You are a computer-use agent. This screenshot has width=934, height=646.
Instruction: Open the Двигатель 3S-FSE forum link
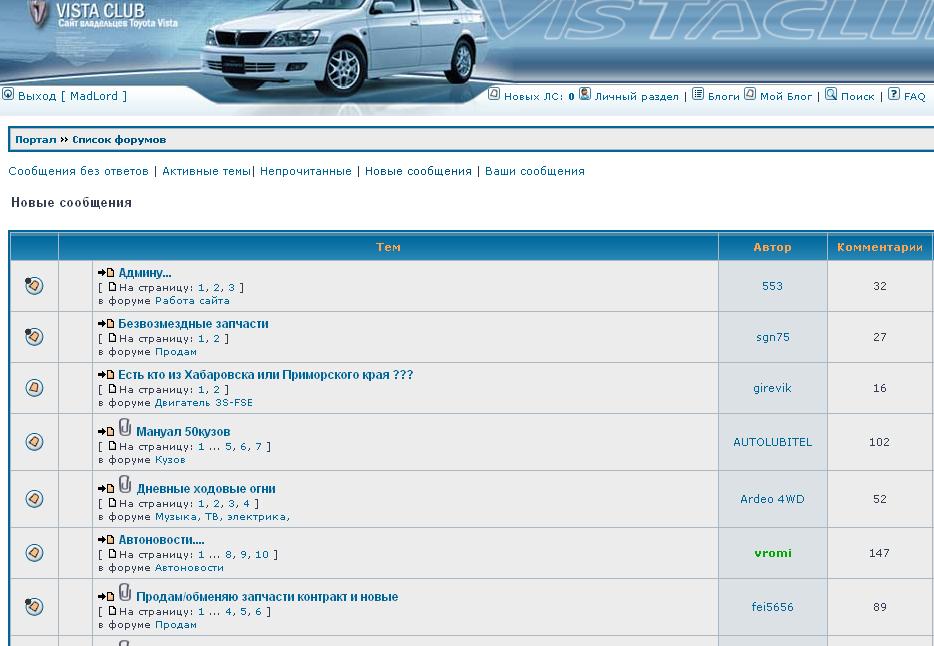click(x=204, y=403)
